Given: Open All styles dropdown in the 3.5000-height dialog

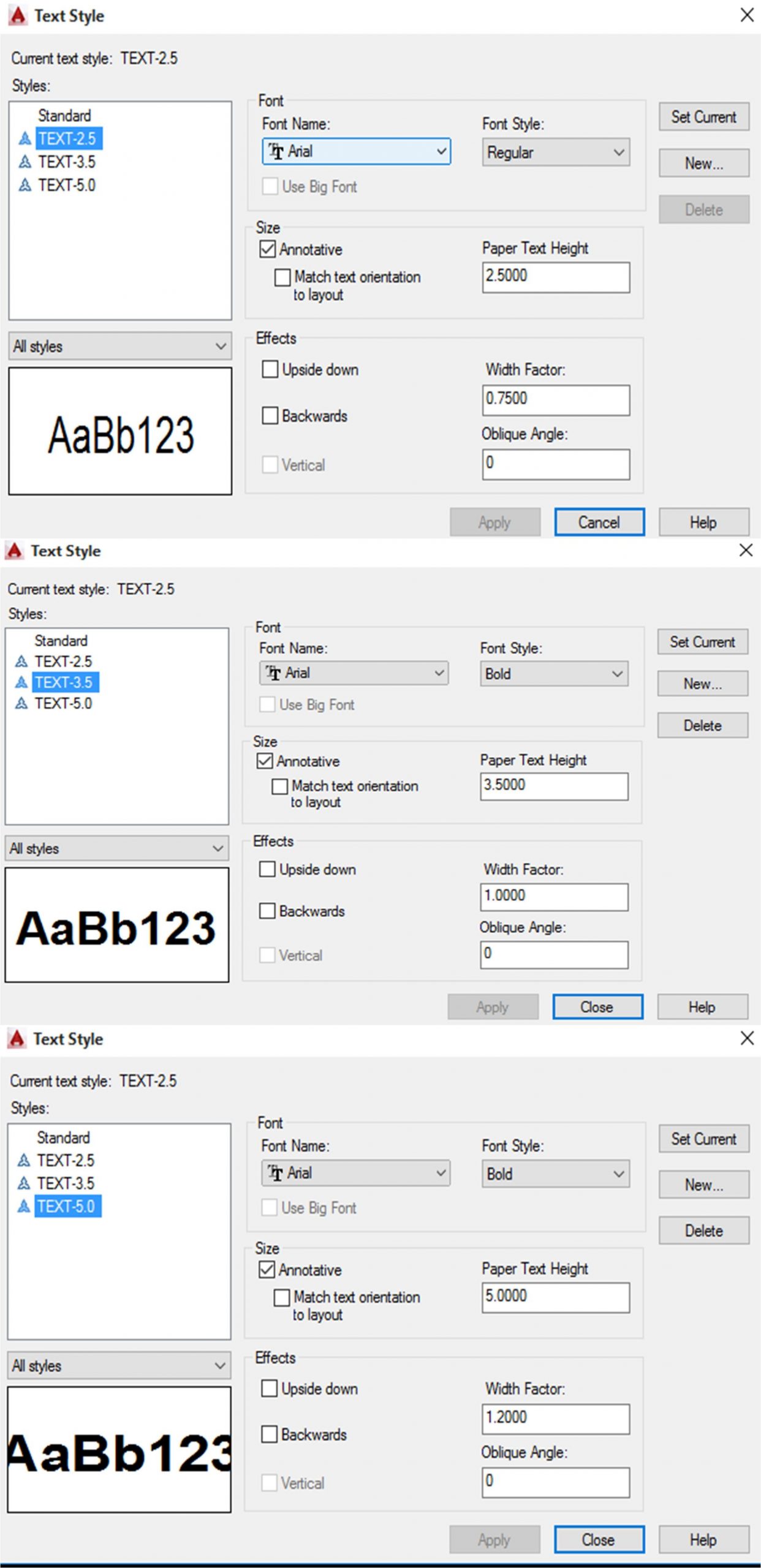Looking at the screenshot, I should [x=116, y=848].
